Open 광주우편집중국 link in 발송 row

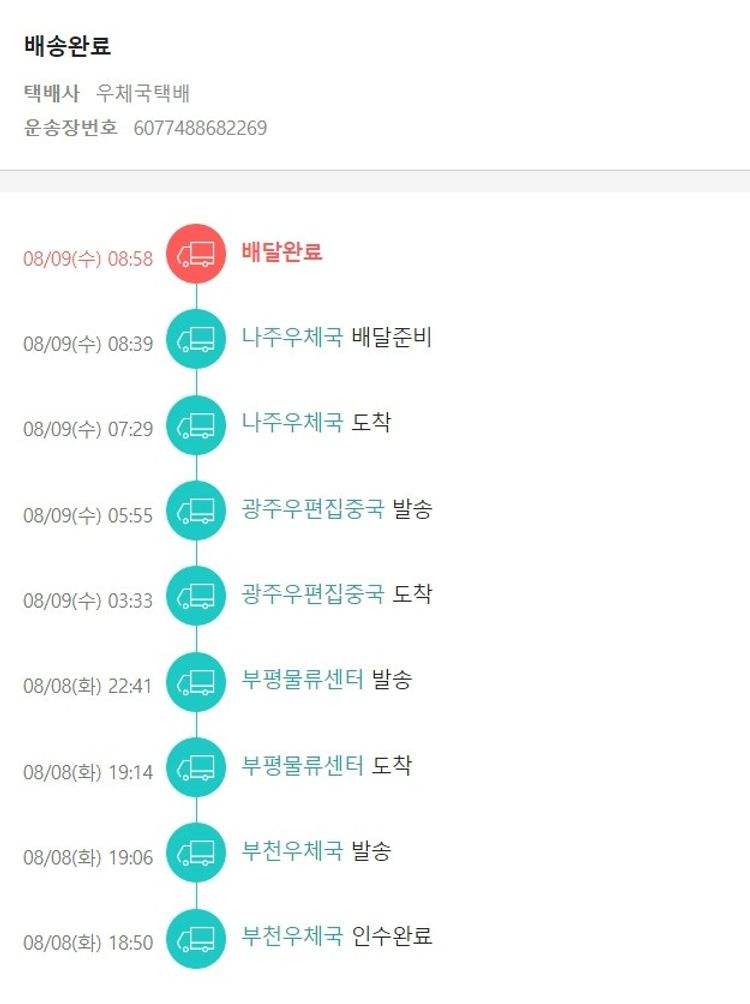313,509
